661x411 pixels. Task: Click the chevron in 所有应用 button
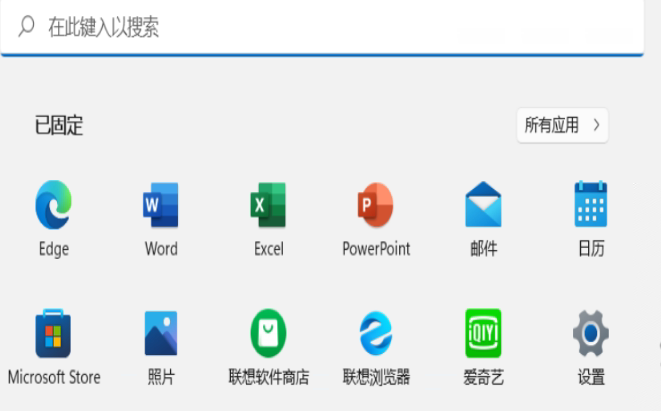click(597, 125)
